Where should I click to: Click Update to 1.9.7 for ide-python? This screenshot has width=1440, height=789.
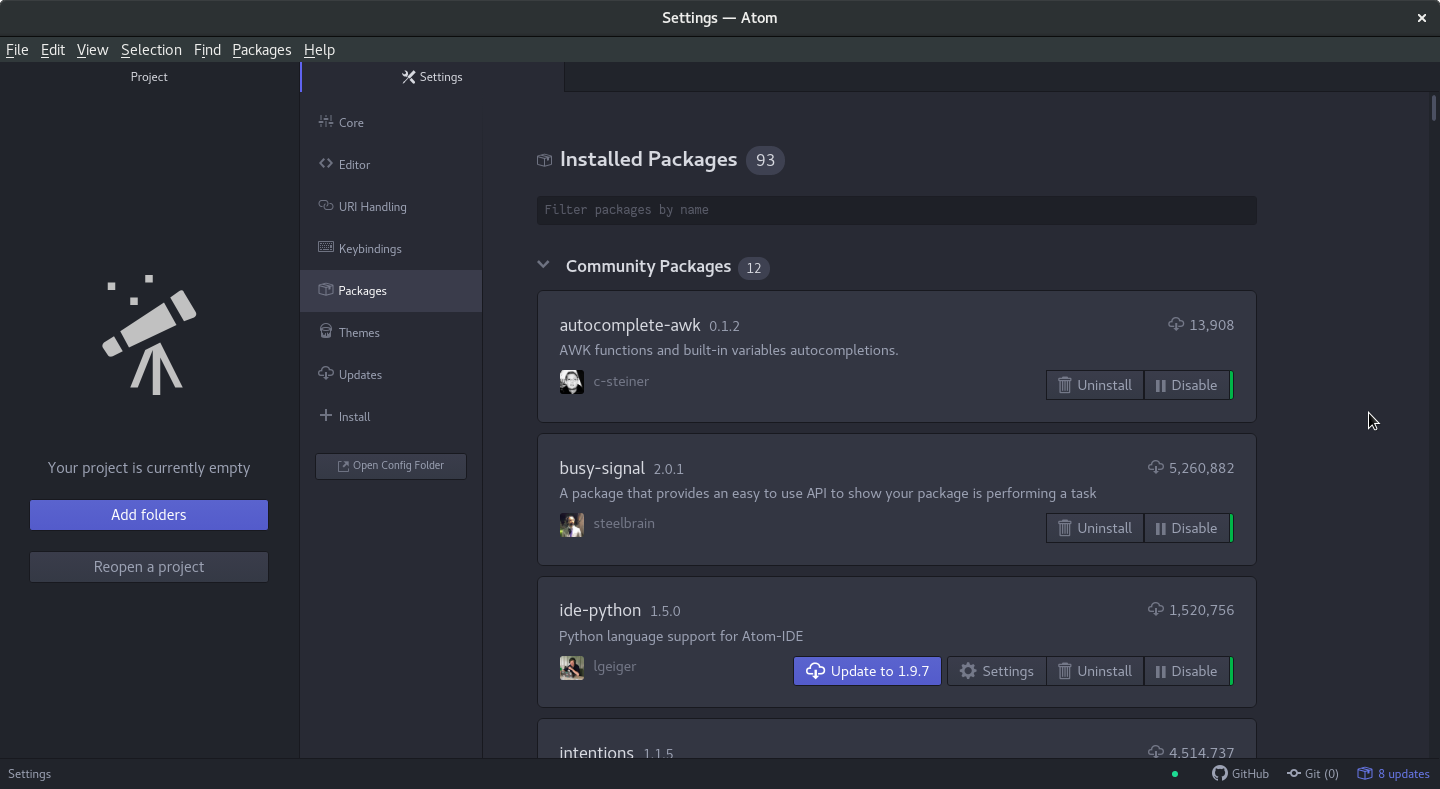[x=867, y=671]
